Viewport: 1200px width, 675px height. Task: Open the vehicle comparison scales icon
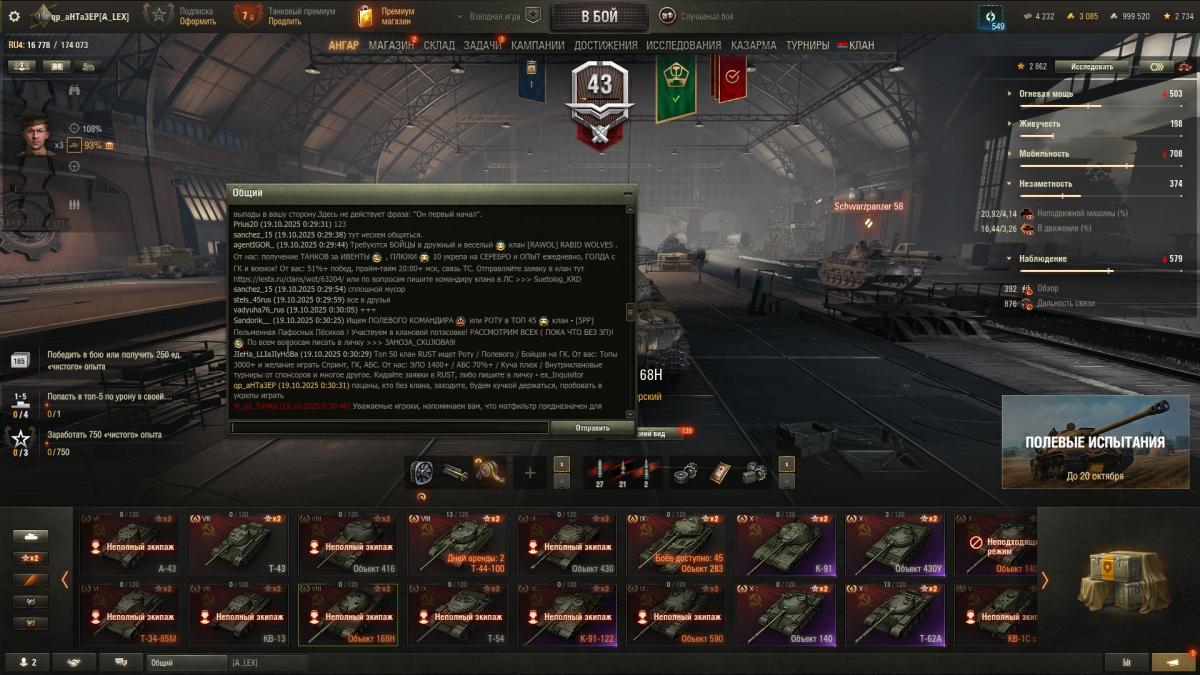1127,662
